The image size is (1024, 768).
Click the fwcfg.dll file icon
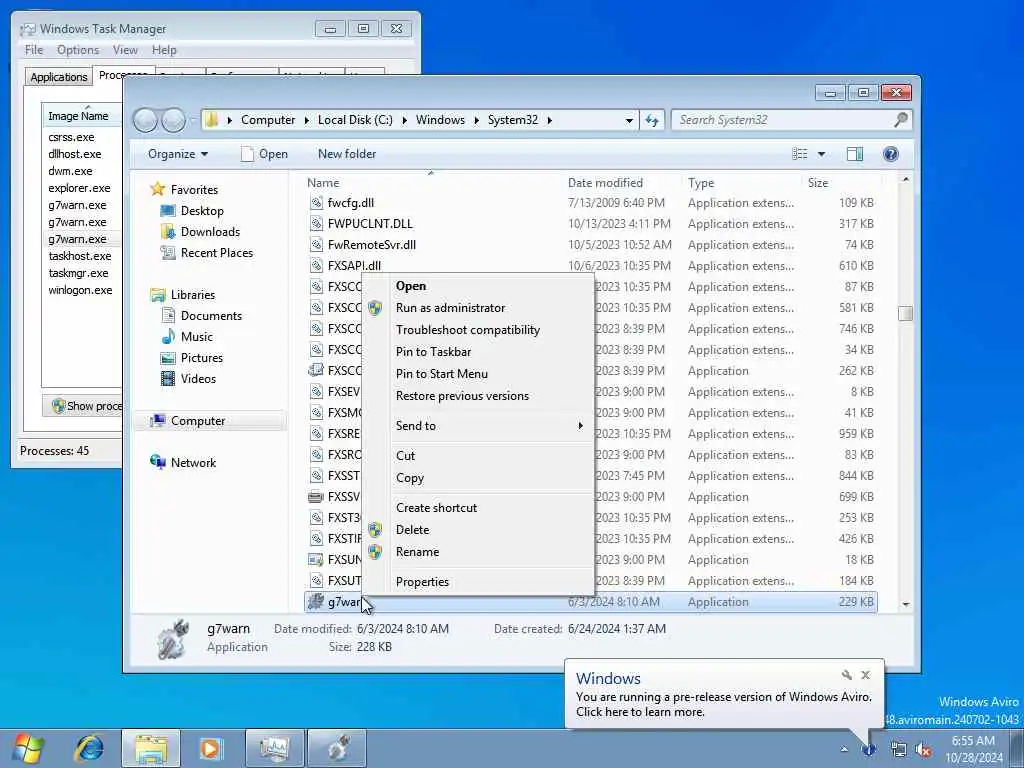click(316, 202)
